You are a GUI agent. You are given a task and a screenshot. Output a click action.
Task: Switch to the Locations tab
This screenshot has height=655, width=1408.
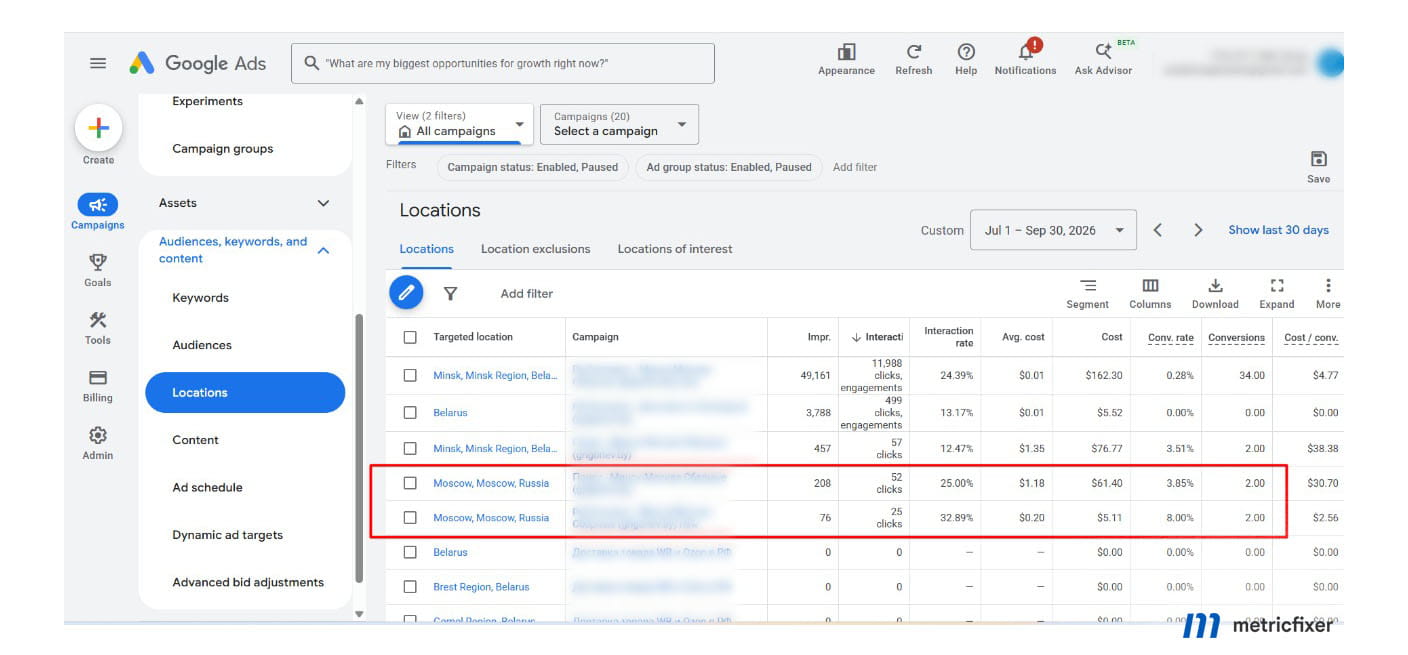(x=426, y=249)
